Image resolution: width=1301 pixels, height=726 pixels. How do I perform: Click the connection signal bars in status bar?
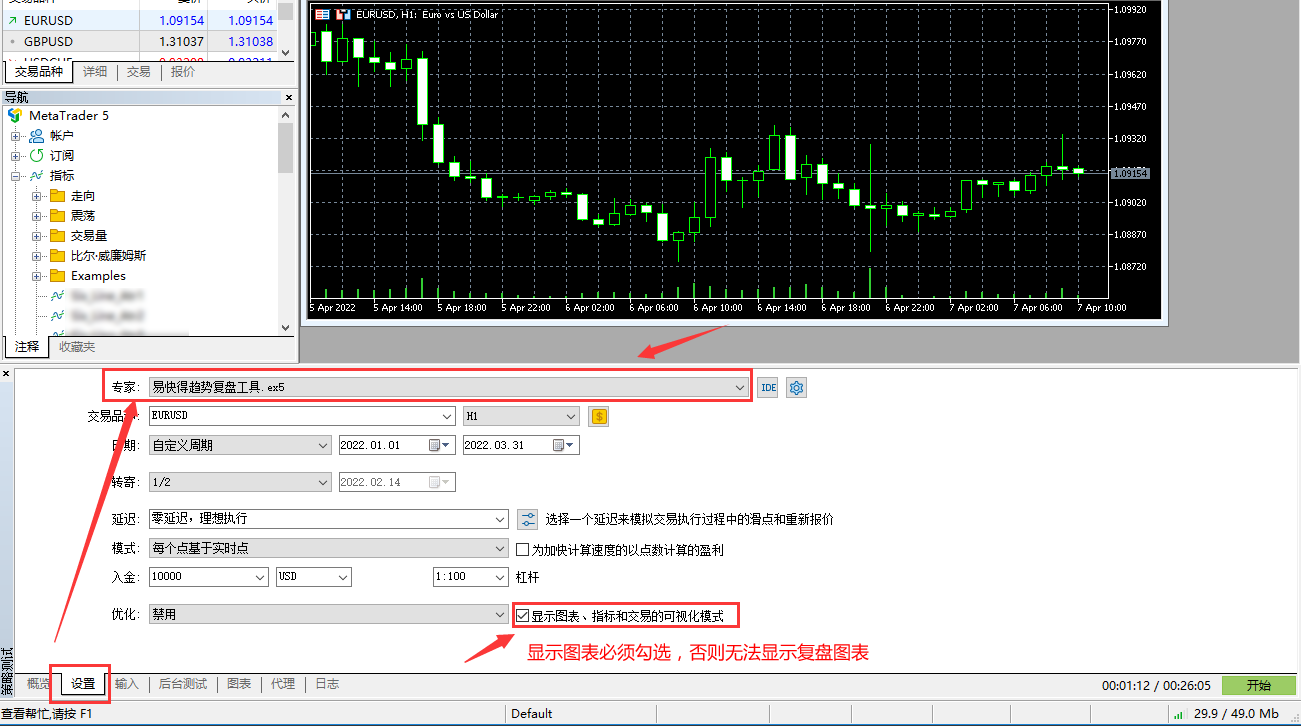(x=1180, y=714)
